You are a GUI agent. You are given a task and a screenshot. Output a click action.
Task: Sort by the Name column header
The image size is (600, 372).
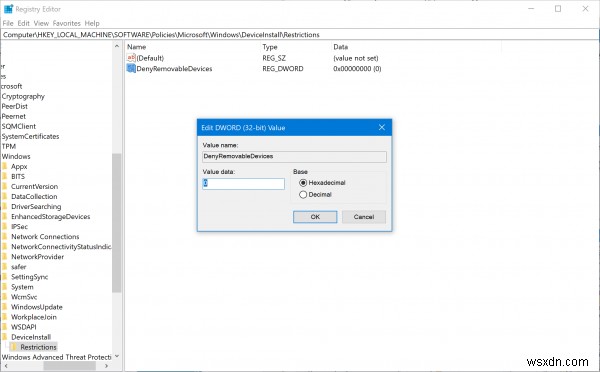(x=137, y=47)
